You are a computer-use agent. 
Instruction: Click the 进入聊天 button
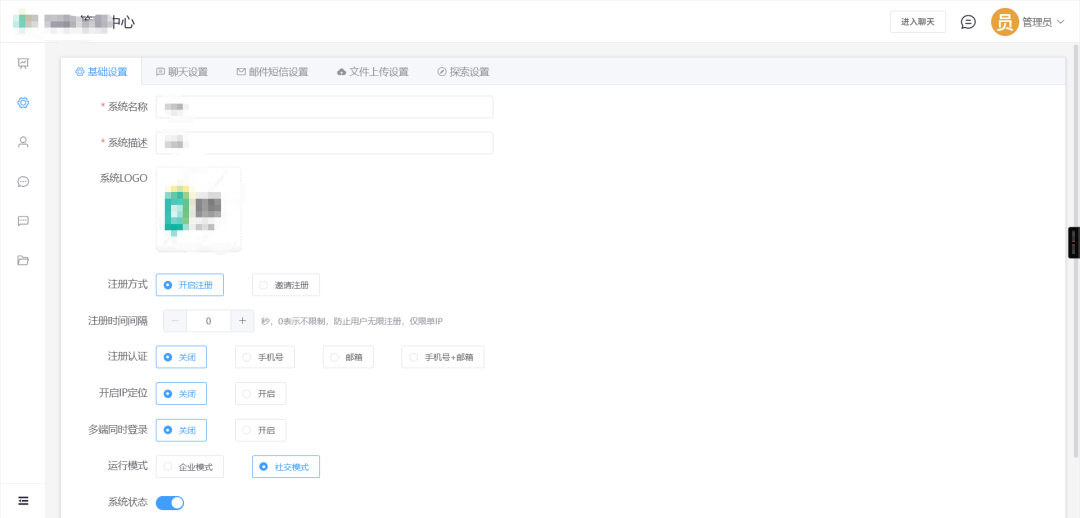(917, 22)
